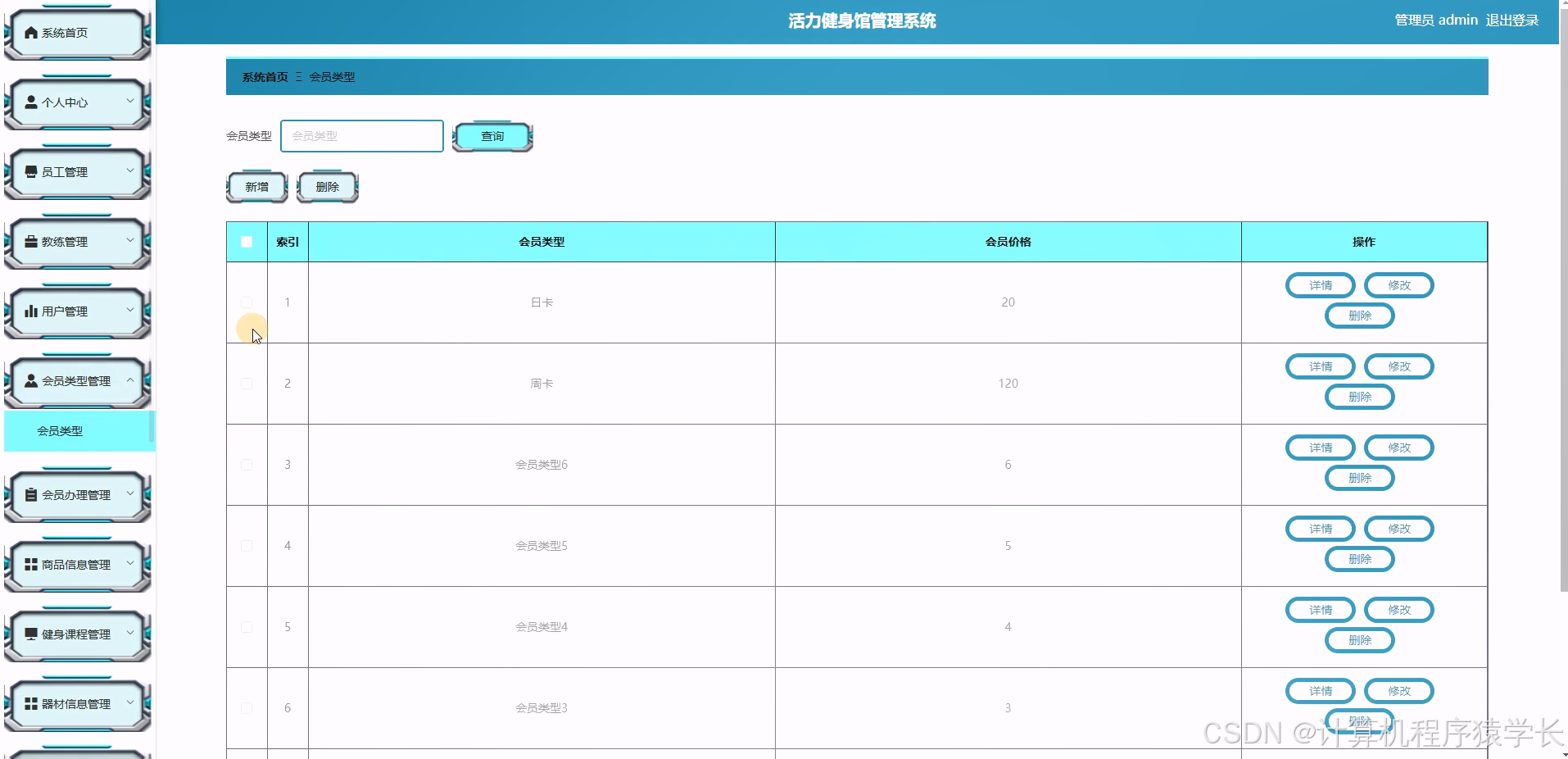Click the 周卡 cell text
Viewport: 1568px width, 759px height.
click(x=542, y=384)
